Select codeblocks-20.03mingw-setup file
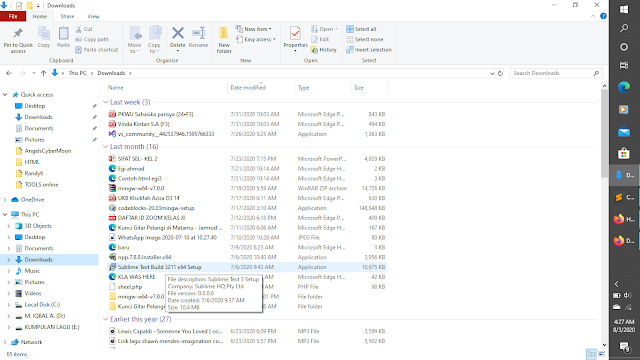This screenshot has width=640, height=360. click(x=156, y=208)
